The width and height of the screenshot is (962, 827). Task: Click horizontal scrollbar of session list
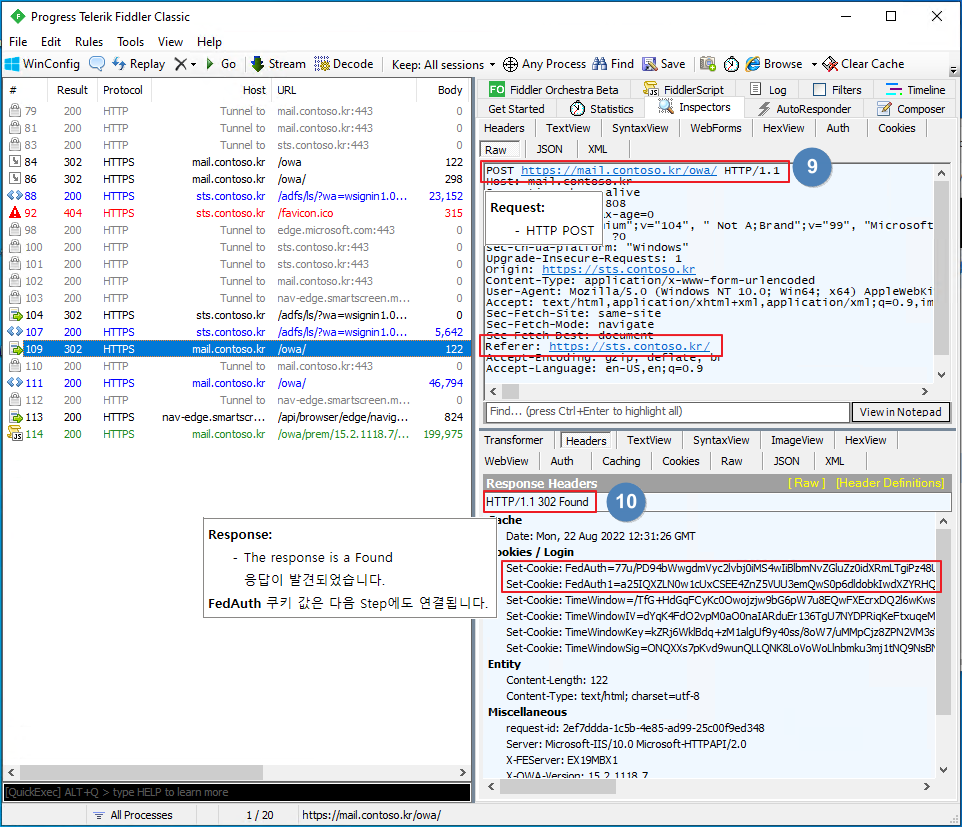tap(141, 772)
